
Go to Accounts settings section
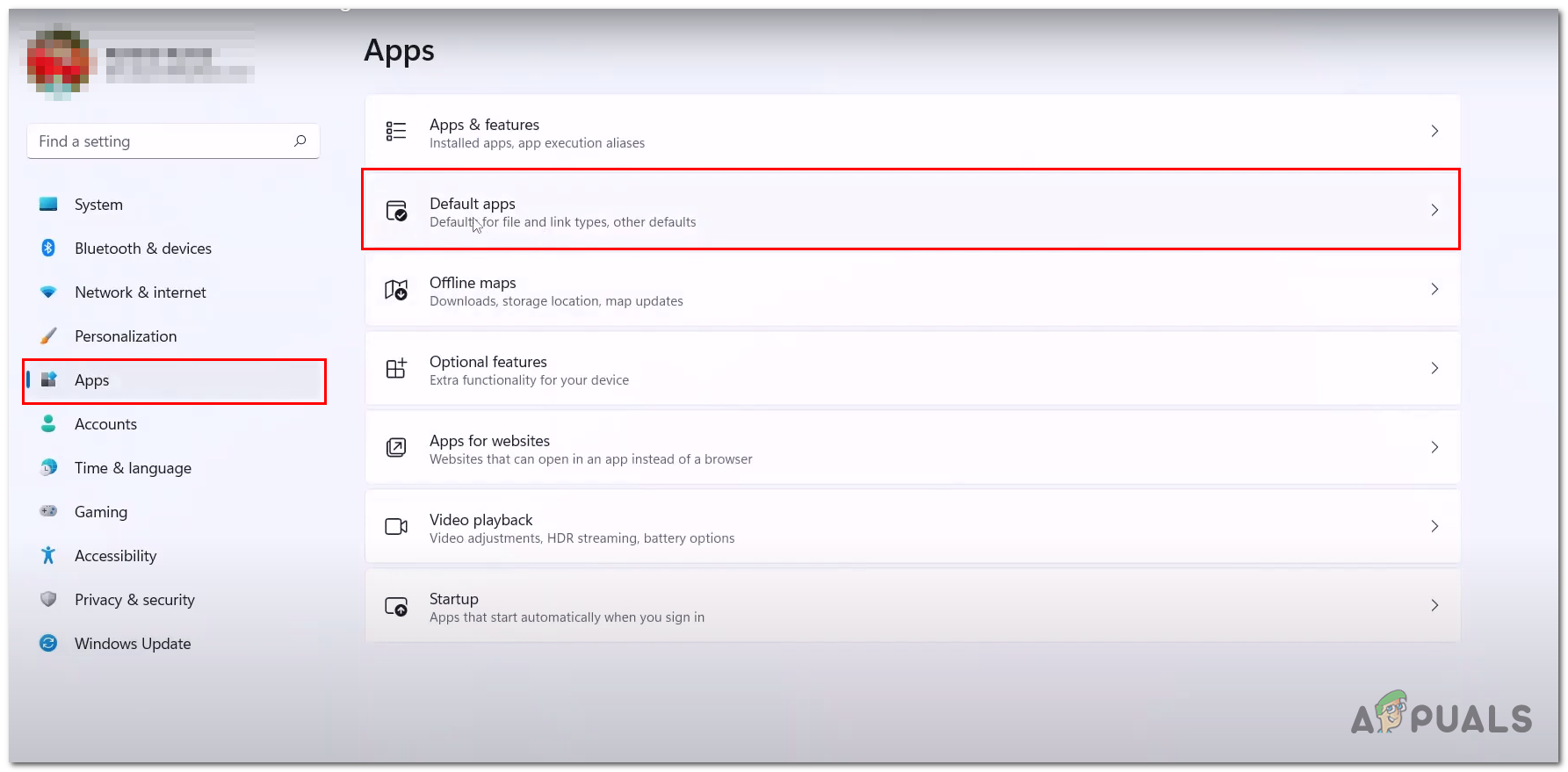(105, 424)
